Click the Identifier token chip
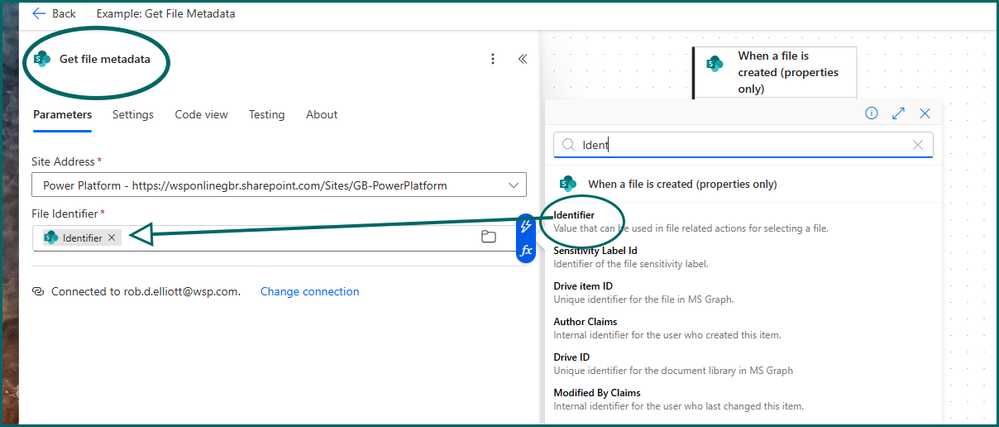Viewport: 999px width, 427px height. tap(82, 238)
